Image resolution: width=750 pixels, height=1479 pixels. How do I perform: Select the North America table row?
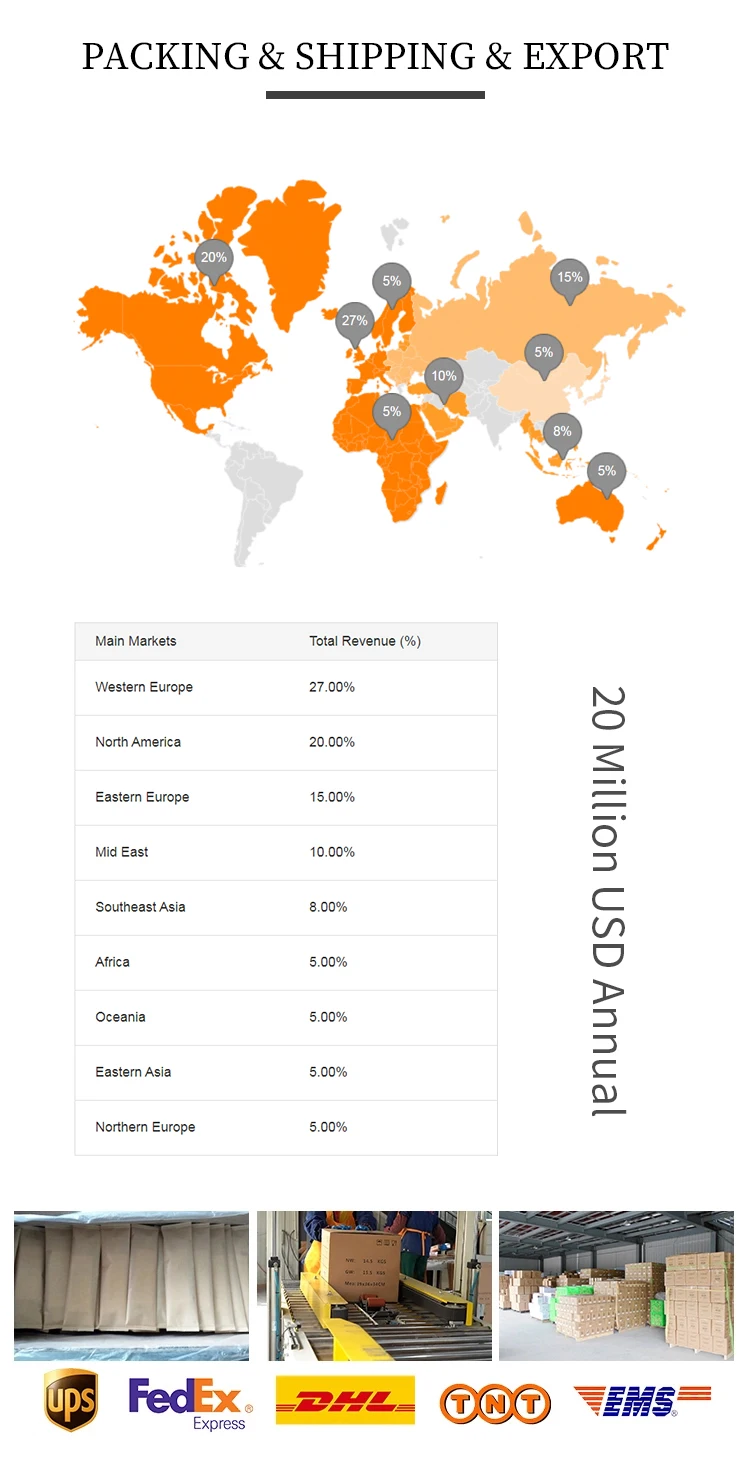(286, 742)
